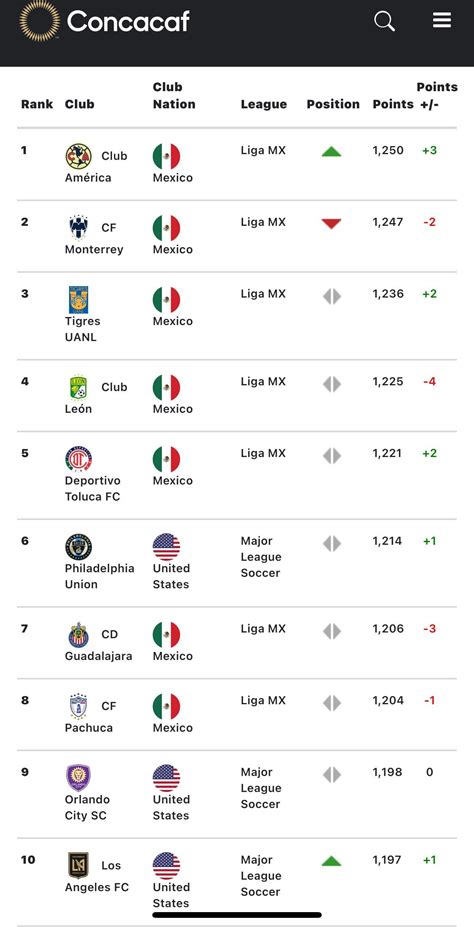Open the search magnifier icon
Viewport: 474px width, 927px height.
[384, 21]
